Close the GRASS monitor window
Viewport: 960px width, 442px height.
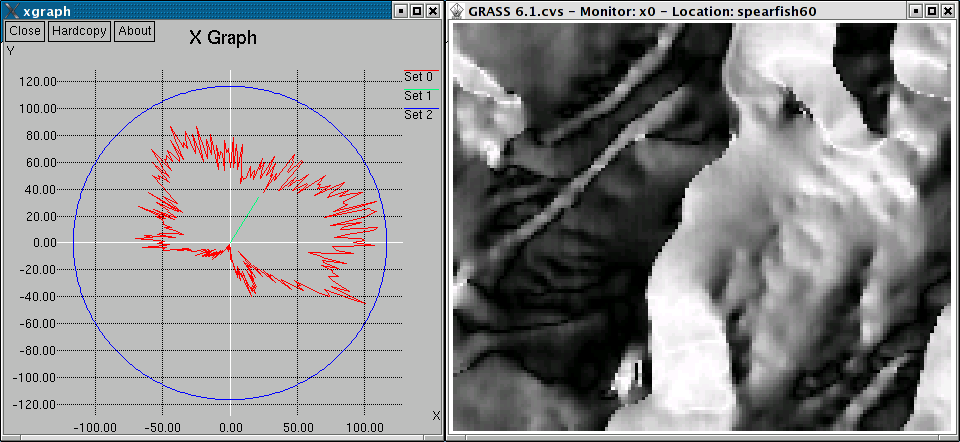(x=947, y=11)
